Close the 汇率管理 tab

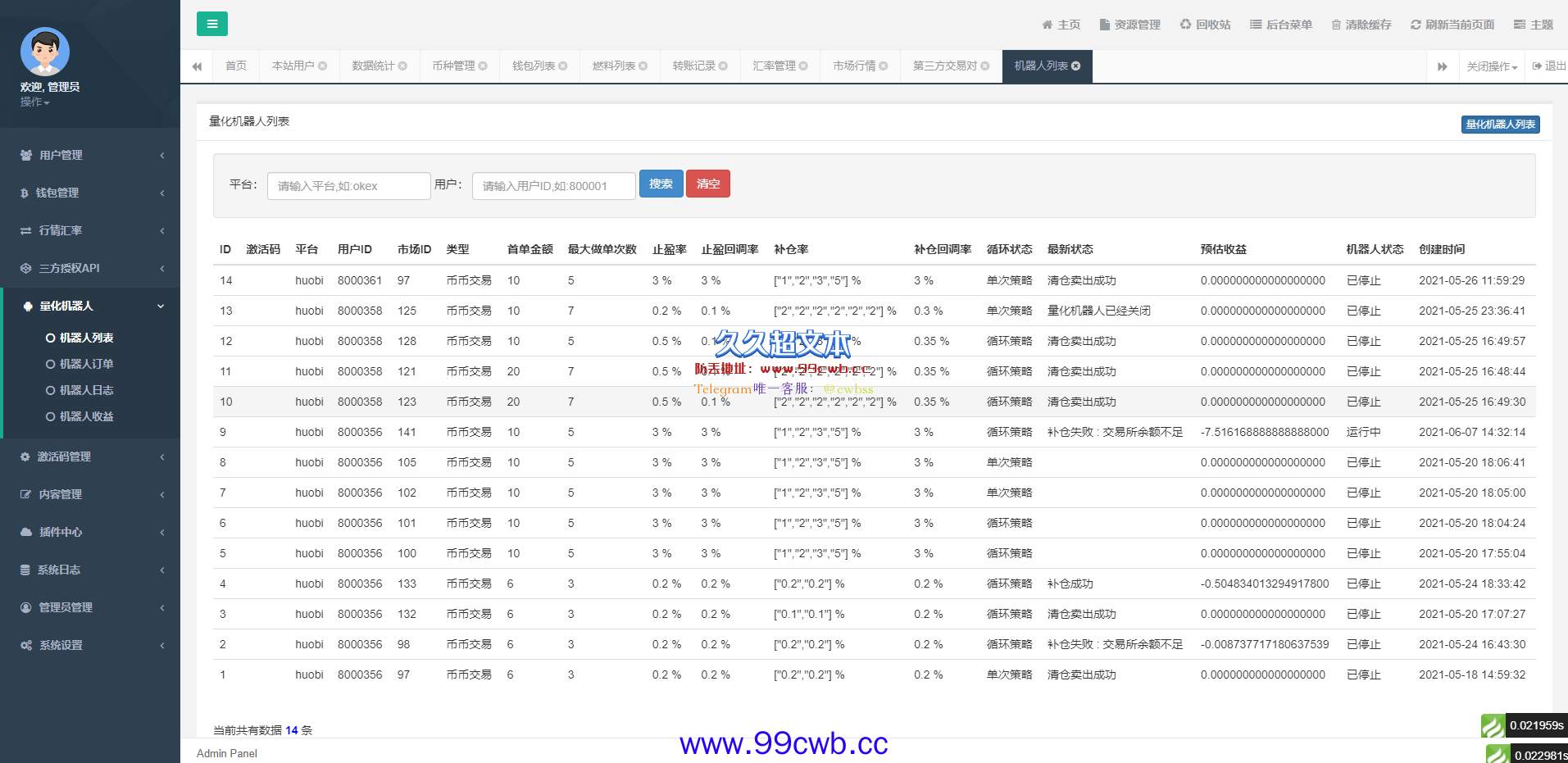(x=804, y=66)
